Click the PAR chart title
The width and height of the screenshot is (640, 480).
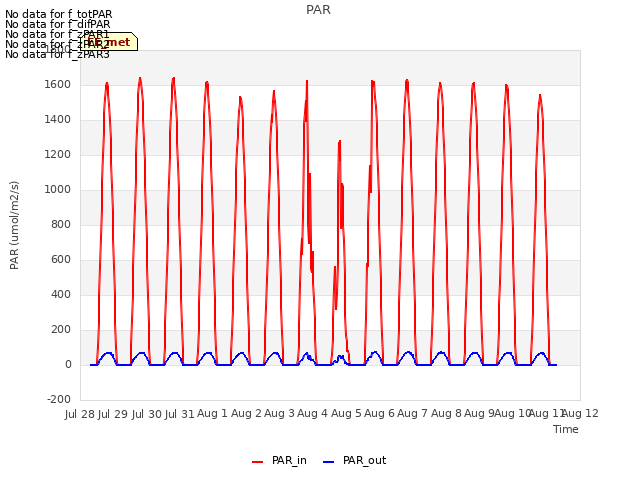318,10
